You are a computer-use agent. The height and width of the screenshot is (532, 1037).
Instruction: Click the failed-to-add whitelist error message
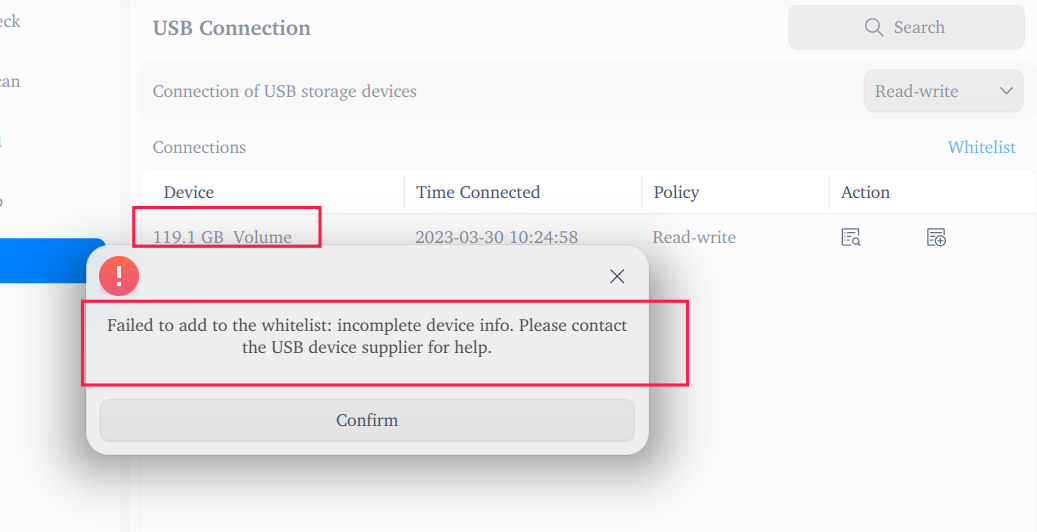coord(367,337)
